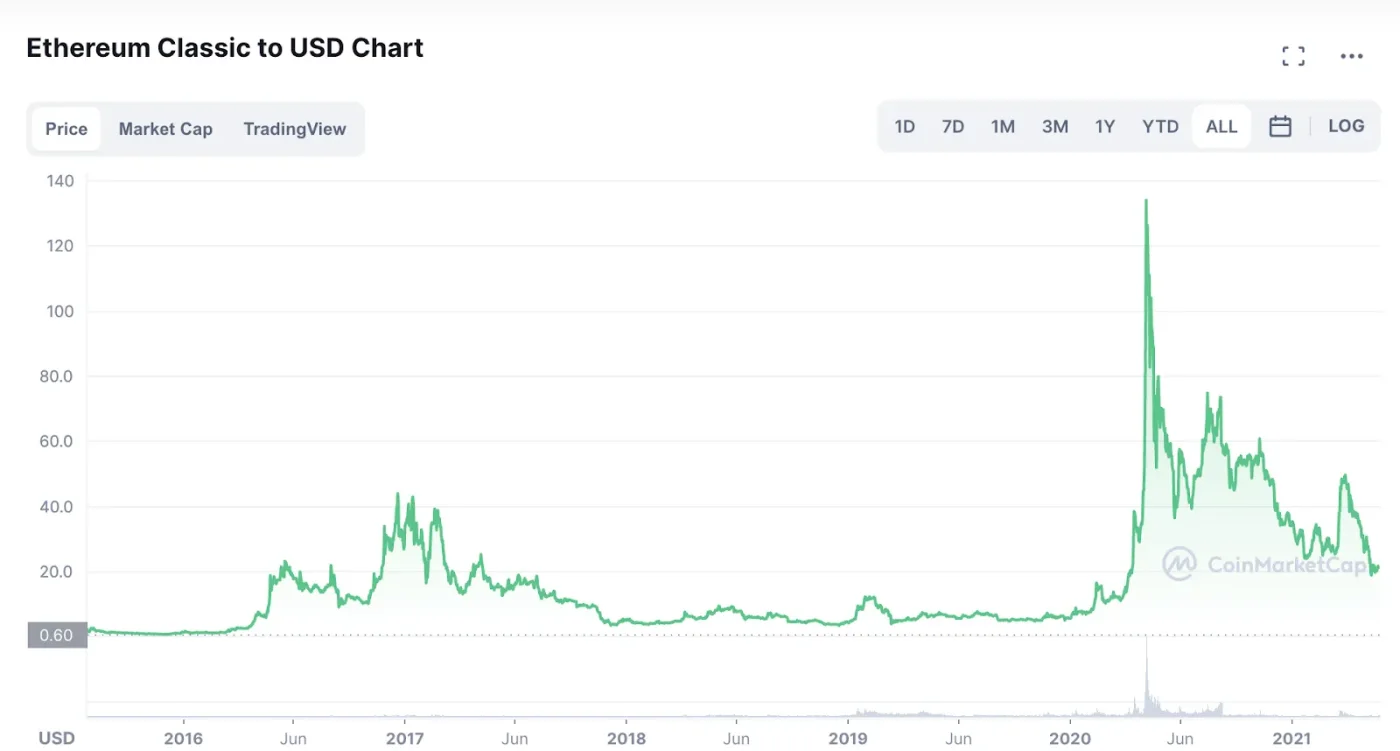
Task: Select the YTD time range
Action: click(1160, 126)
